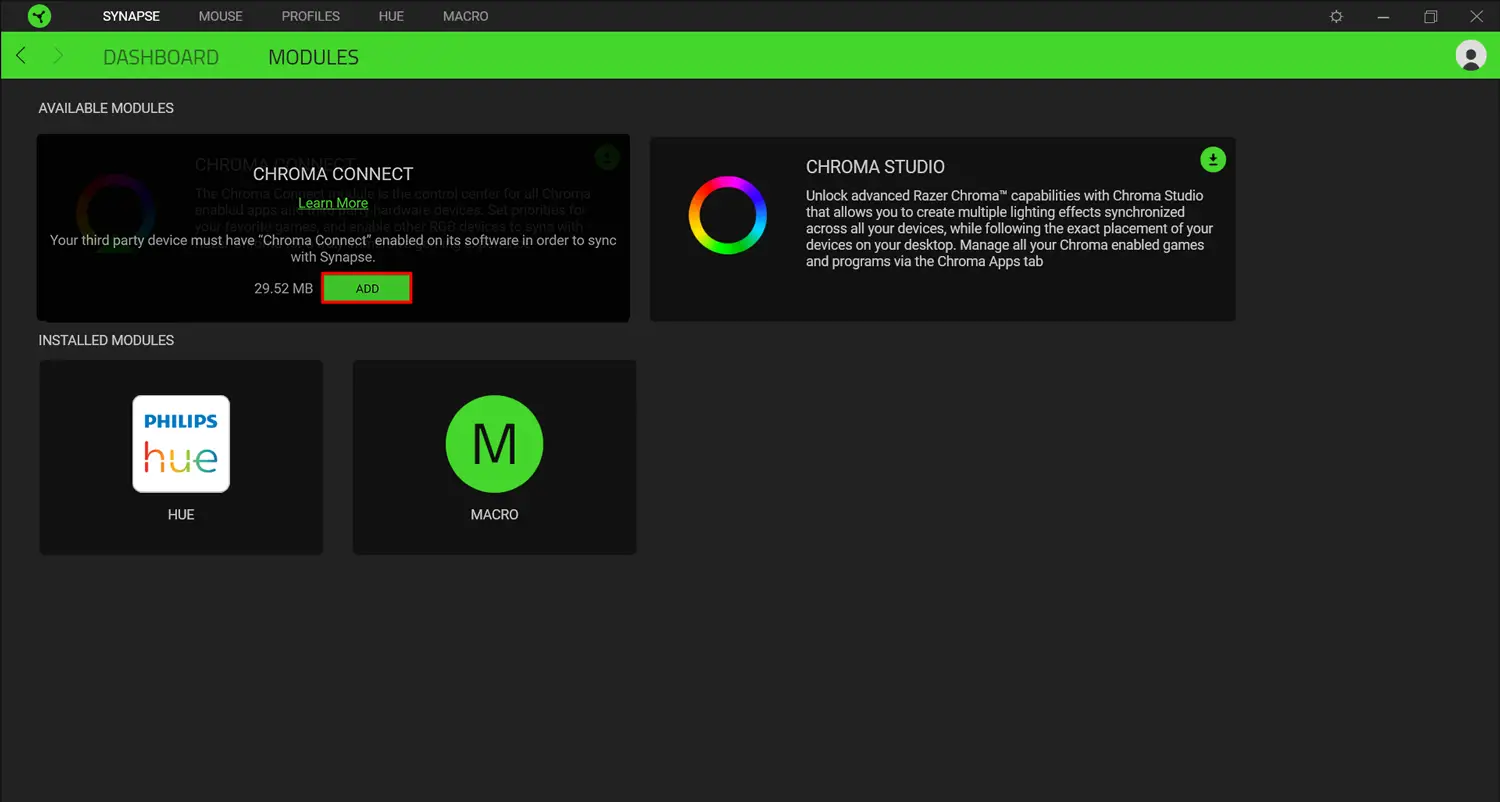The width and height of the screenshot is (1500, 802).
Task: Click the Razer logo in the top bar
Action: pyautogui.click(x=39, y=16)
